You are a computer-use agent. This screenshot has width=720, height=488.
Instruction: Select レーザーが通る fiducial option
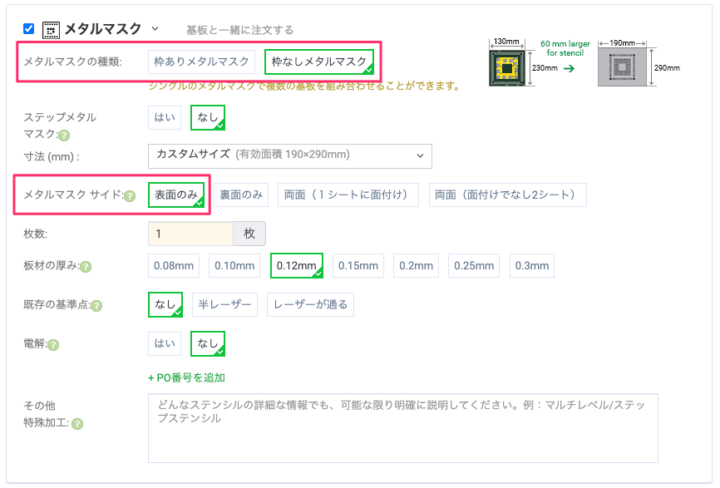click(308, 304)
